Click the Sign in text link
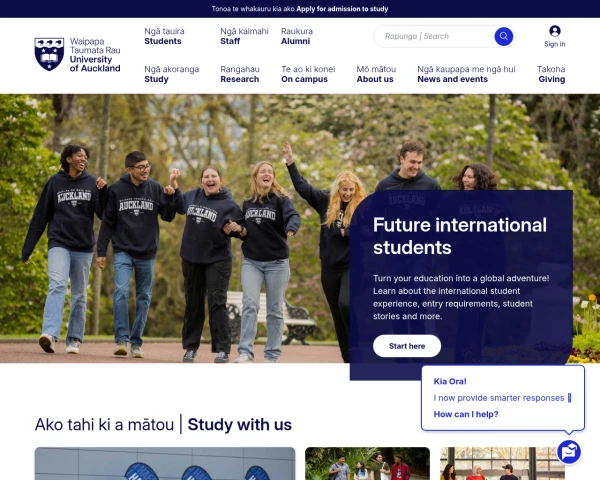The height and width of the screenshot is (480, 600). (x=554, y=44)
